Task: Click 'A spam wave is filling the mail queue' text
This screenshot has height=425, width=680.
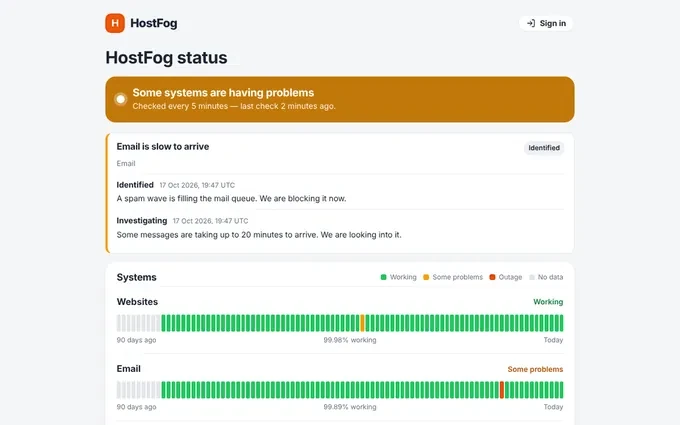Action: (x=231, y=199)
